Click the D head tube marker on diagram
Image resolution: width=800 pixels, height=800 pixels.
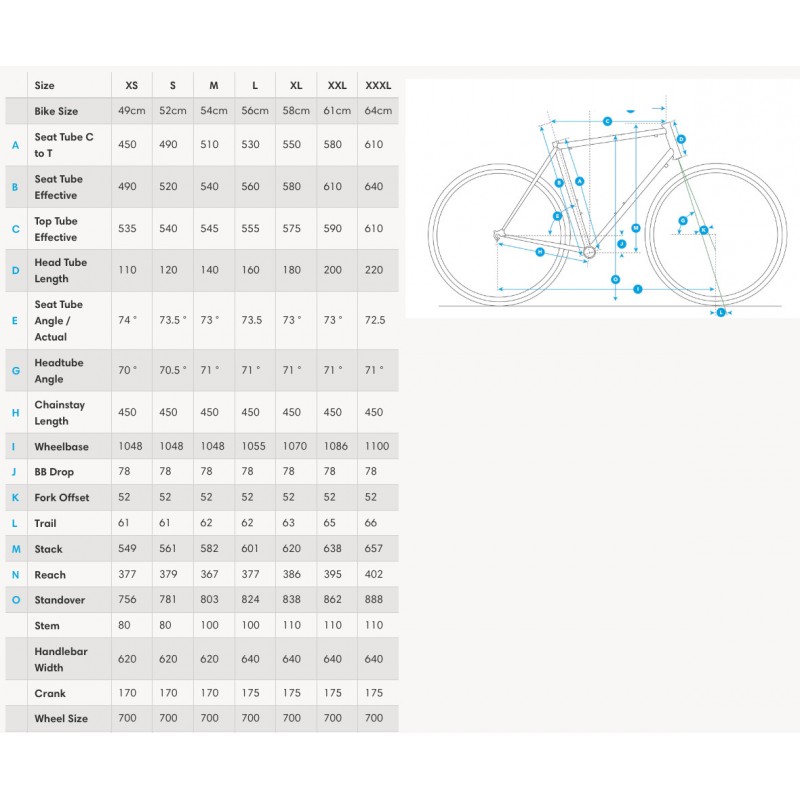point(681,139)
